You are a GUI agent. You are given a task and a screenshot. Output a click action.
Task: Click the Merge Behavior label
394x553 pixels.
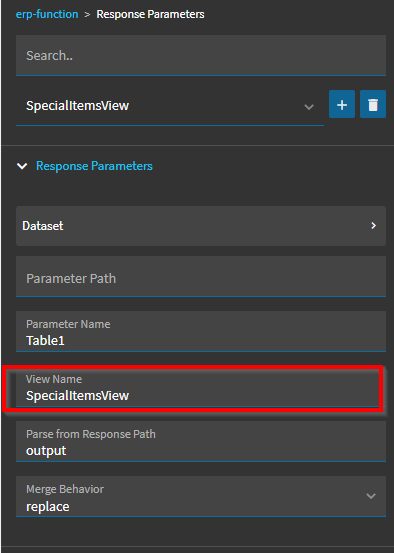coord(65,489)
